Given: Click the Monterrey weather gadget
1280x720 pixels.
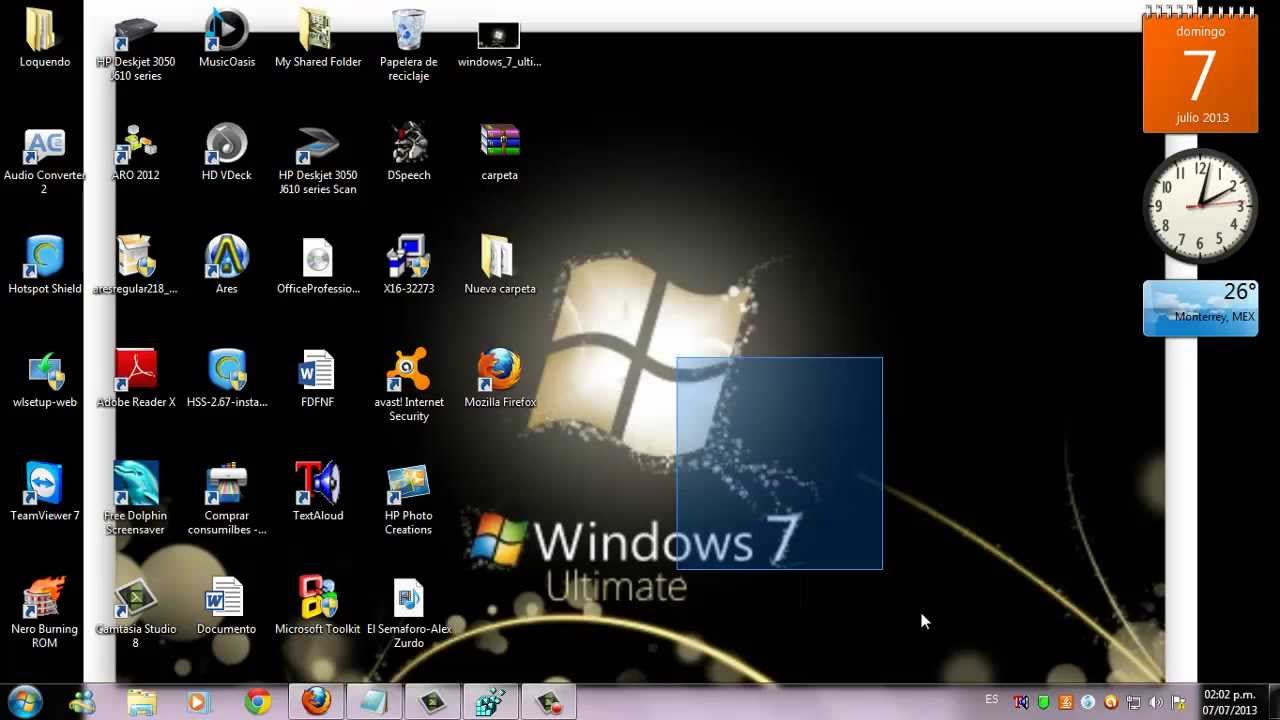Looking at the screenshot, I should coord(1200,308).
